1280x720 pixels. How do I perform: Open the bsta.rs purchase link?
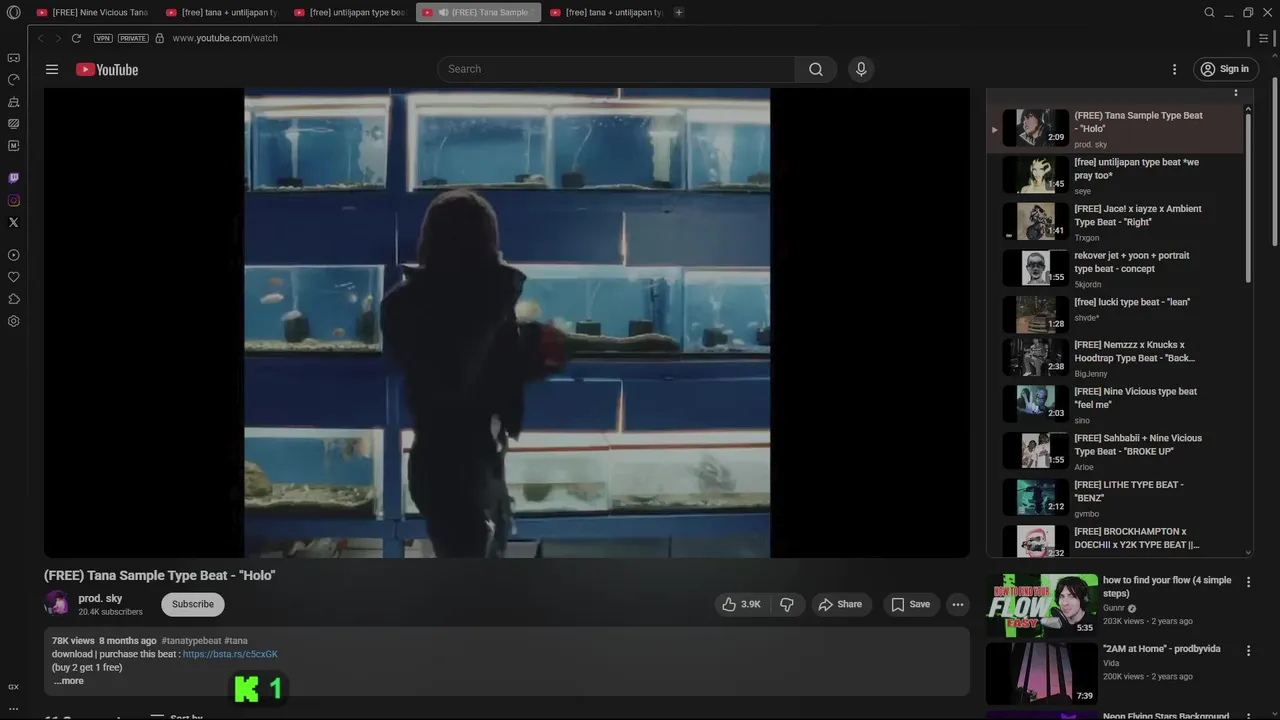point(230,654)
